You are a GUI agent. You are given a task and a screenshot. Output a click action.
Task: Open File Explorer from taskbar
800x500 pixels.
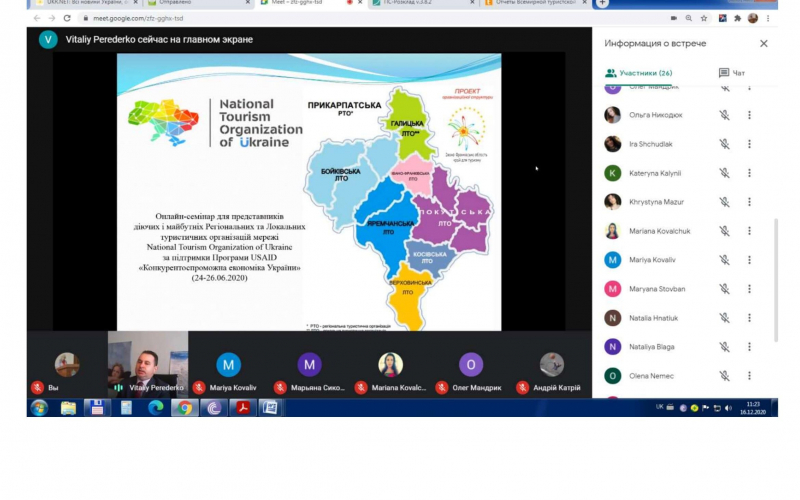pos(68,408)
